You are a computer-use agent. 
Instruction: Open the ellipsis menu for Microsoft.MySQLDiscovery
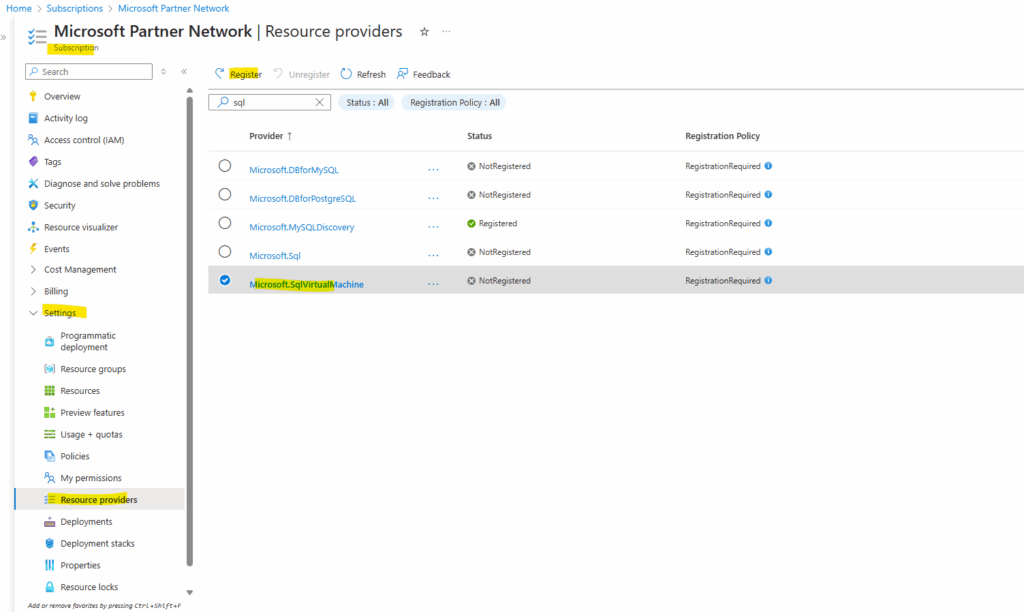[433, 227]
